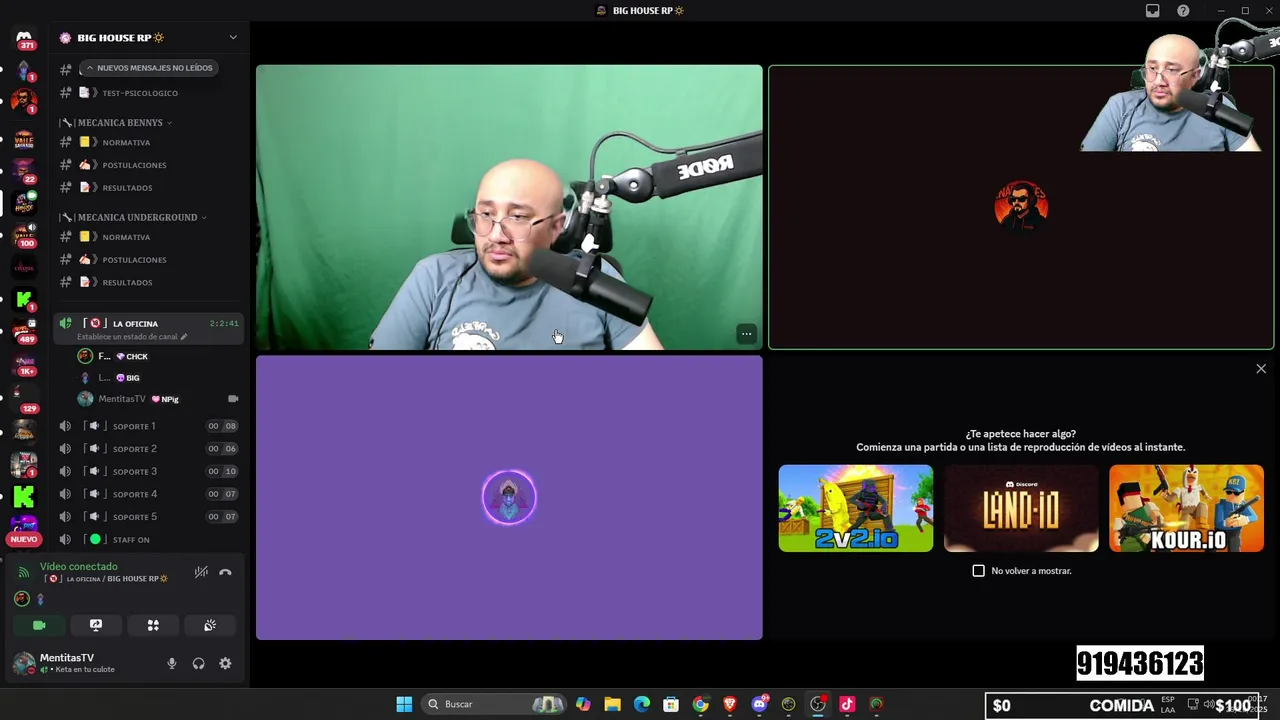1280x720 pixels.
Task: Open RESULTADOS under MECANICA BENNYS
Action: pyautogui.click(x=150, y=188)
